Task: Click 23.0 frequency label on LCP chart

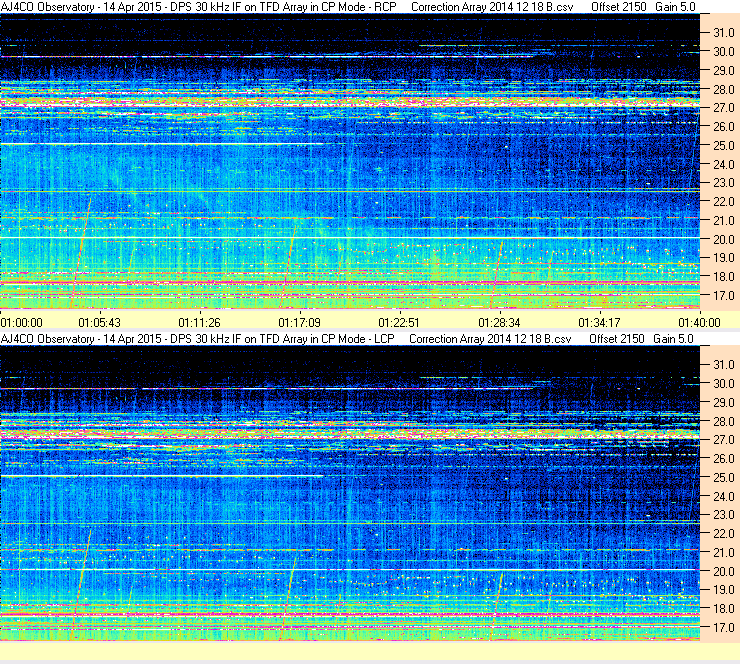Action: [723, 514]
